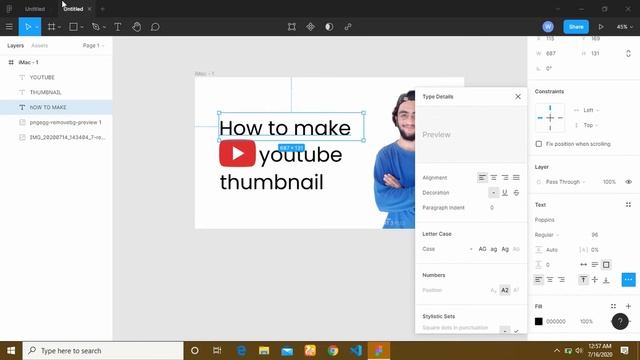Switch to first Untitled file tab
The image size is (640, 360).
tap(35, 9)
